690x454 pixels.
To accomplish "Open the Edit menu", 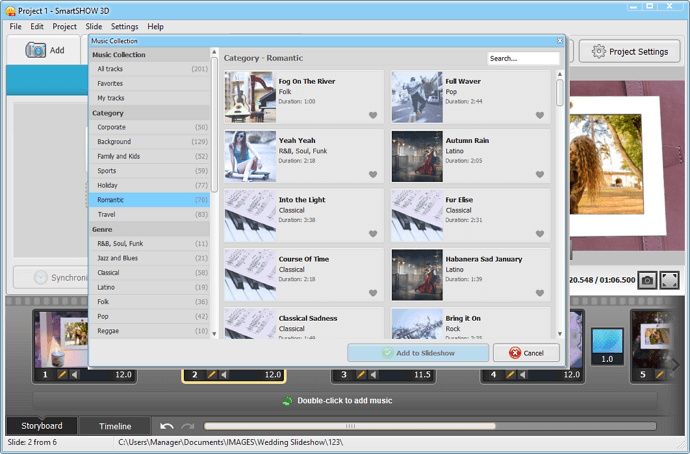I will point(37,26).
